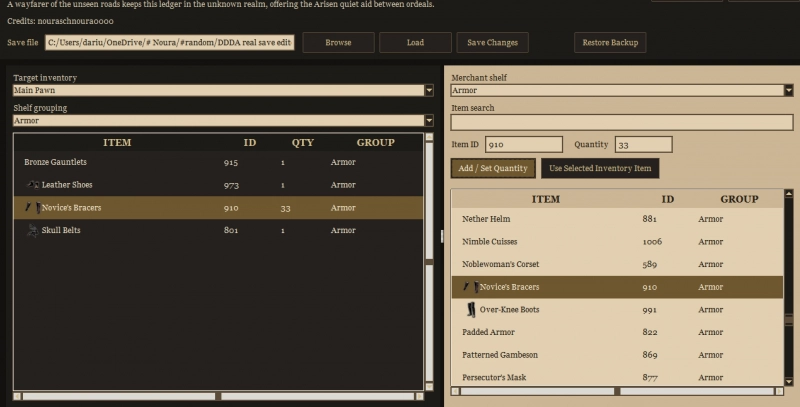
Task: Click Save Changes button
Action: [492, 43]
